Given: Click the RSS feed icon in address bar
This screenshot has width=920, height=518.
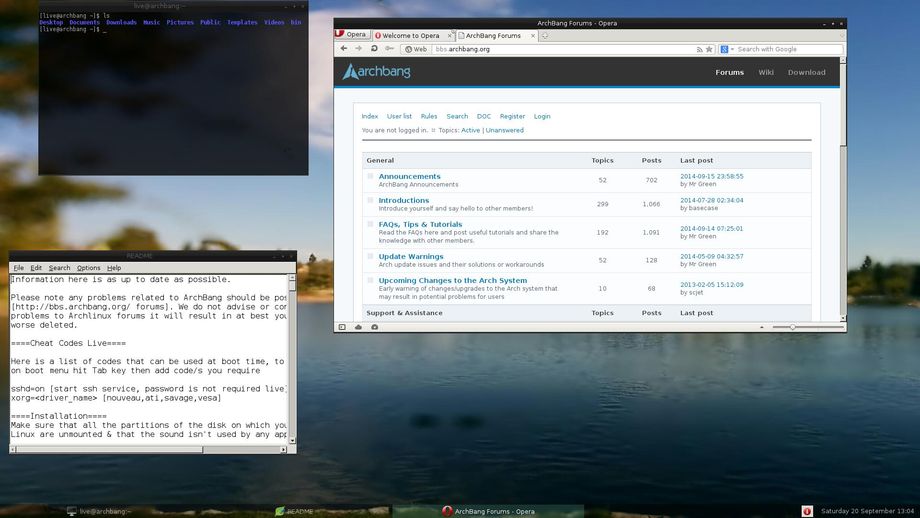Looking at the screenshot, I should pyautogui.click(x=698, y=49).
